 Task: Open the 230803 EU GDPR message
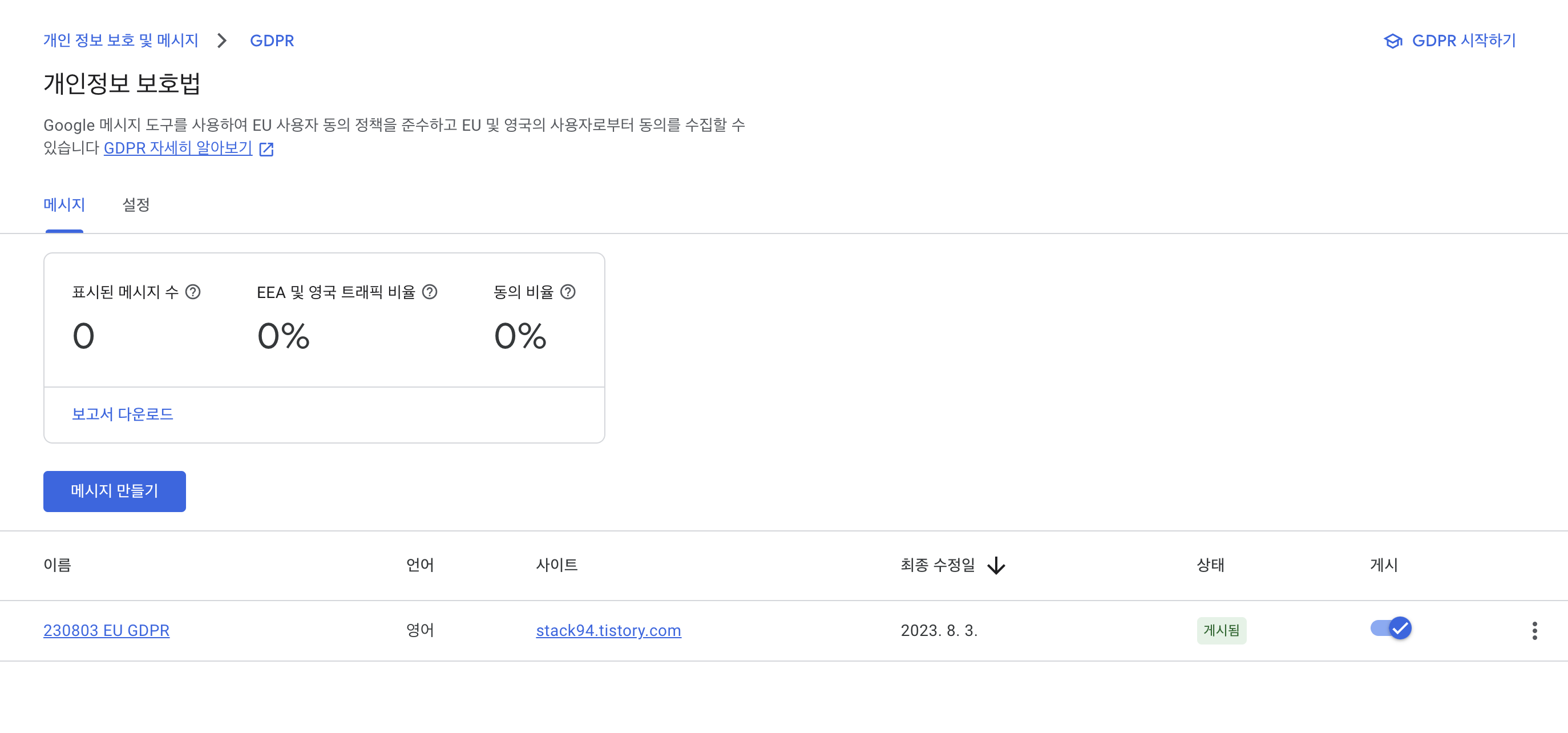[x=107, y=631]
